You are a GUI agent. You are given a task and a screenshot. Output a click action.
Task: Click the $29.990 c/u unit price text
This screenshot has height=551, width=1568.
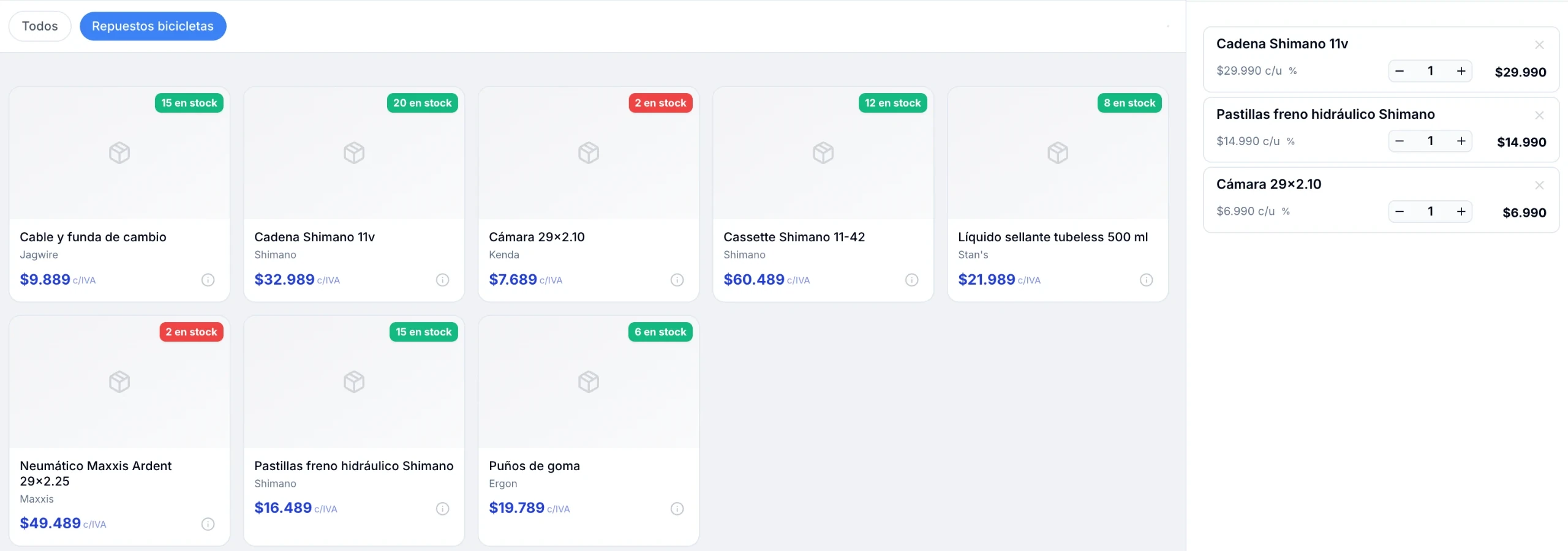1249,71
